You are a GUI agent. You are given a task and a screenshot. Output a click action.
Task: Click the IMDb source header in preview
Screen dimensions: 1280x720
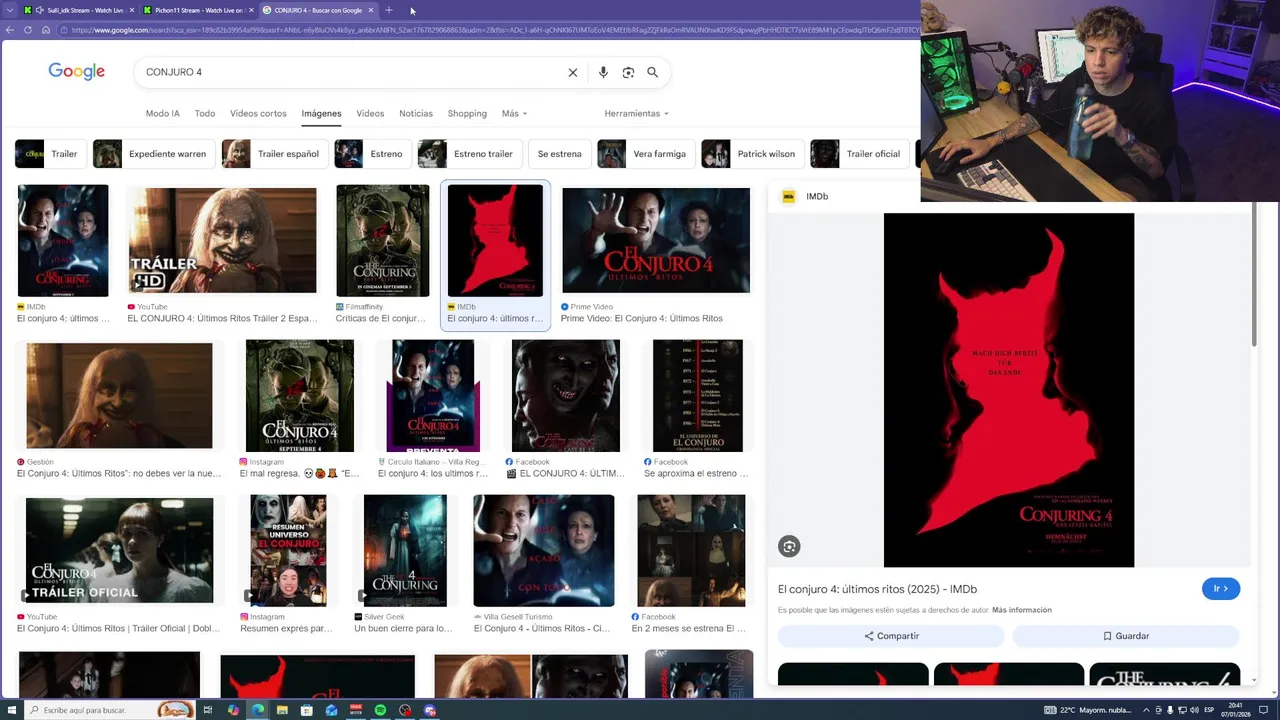coord(805,196)
